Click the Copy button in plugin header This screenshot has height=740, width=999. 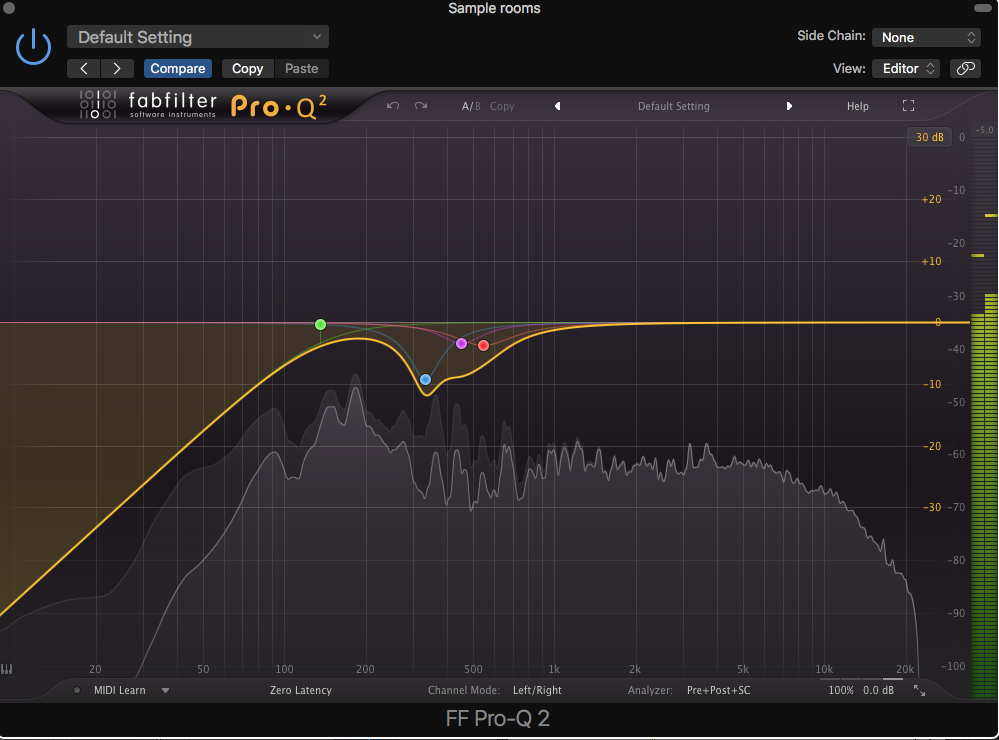click(247, 68)
